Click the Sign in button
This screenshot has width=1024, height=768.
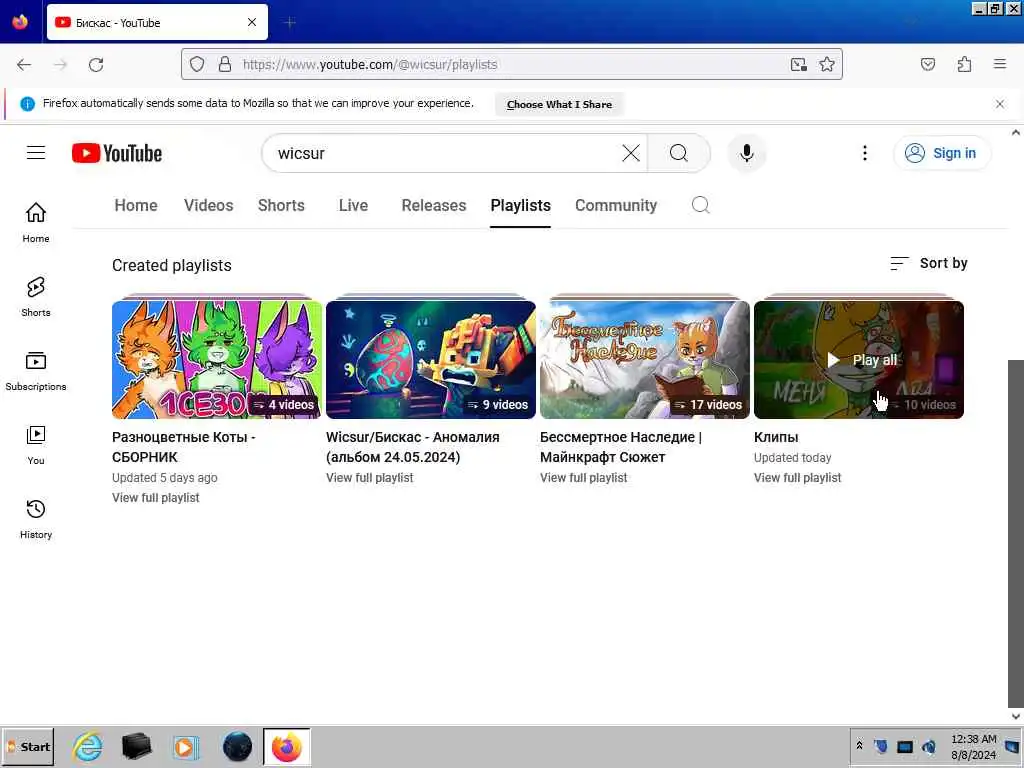coord(941,153)
